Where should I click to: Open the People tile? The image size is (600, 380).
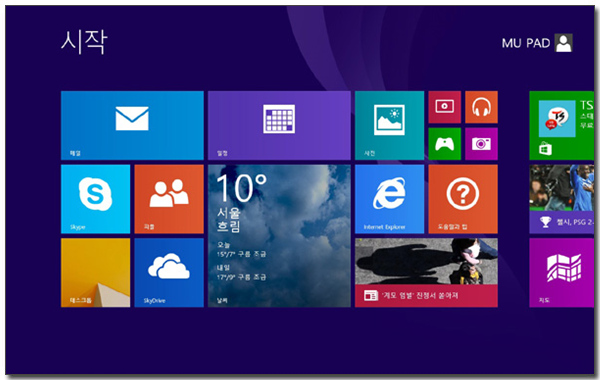coord(169,199)
